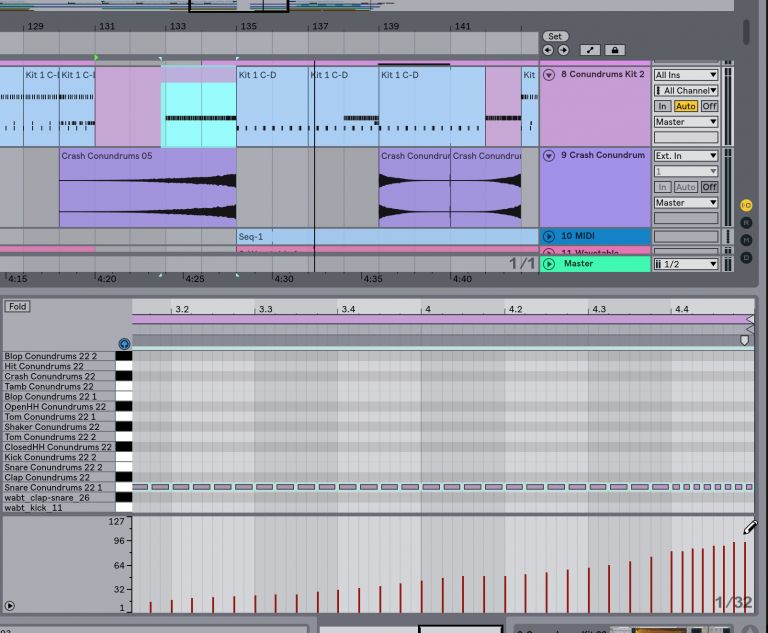Screen dimensions: 768x633
Task: Click velocity editor play/fold circle icon
Action: click(9, 606)
